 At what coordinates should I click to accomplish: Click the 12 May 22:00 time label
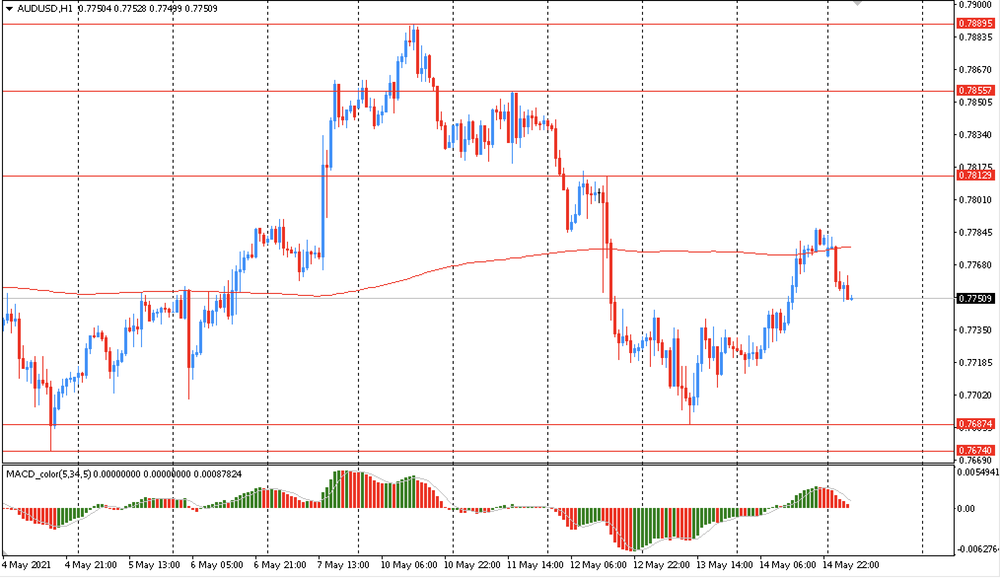pyautogui.click(x=663, y=565)
